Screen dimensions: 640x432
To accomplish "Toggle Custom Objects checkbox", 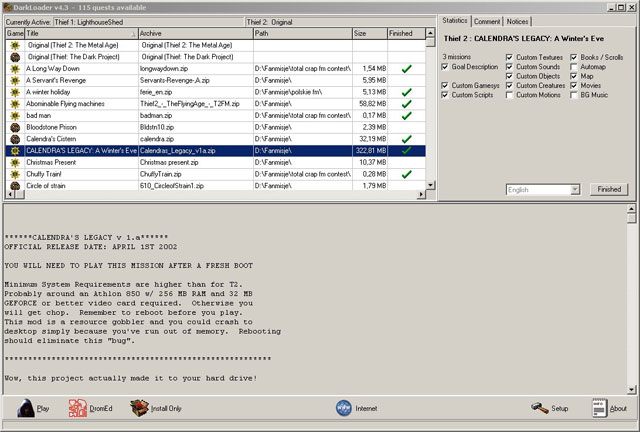I will pyautogui.click(x=509, y=76).
